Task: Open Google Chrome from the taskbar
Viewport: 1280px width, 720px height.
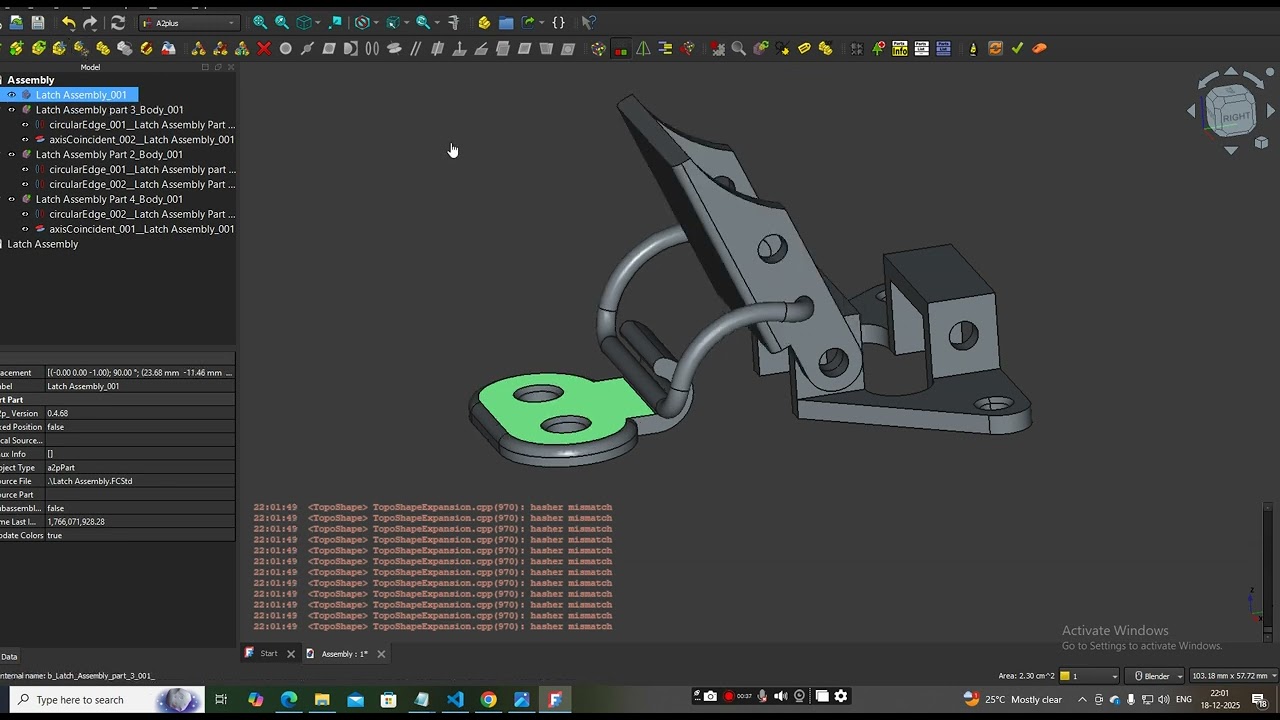Action: (488, 700)
